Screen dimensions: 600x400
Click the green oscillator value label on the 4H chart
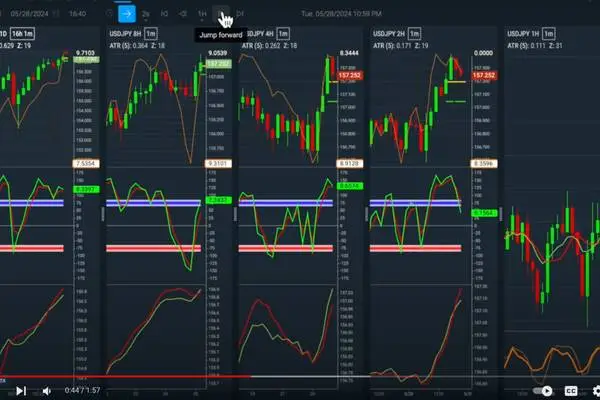click(350, 186)
